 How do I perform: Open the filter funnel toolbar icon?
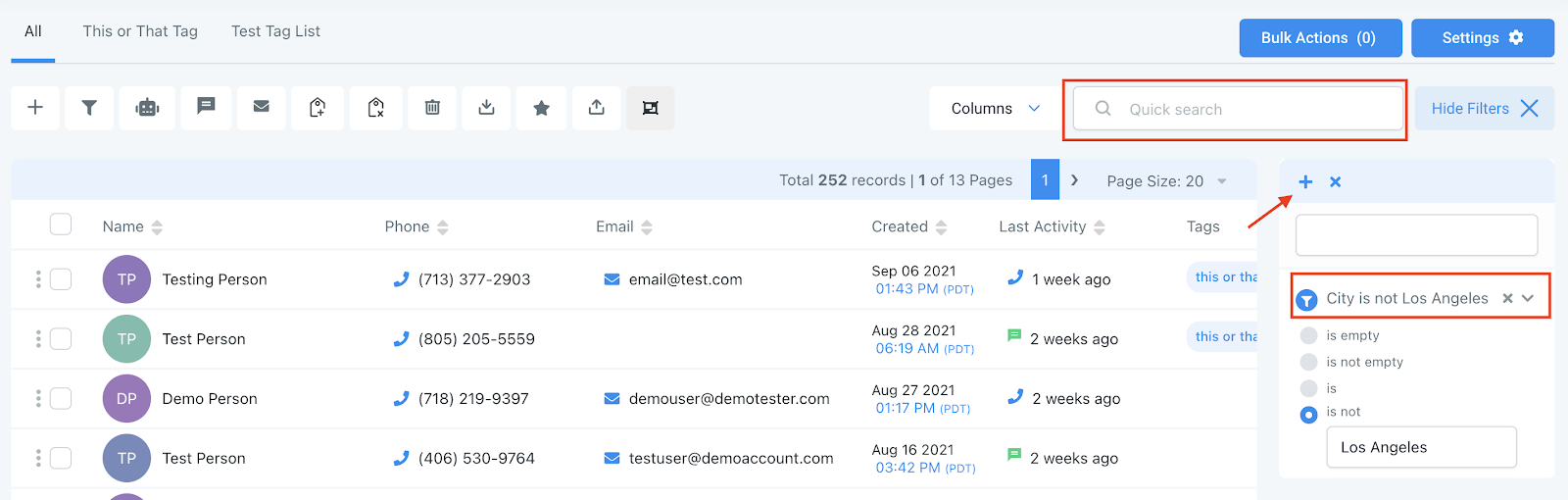pyautogui.click(x=89, y=108)
